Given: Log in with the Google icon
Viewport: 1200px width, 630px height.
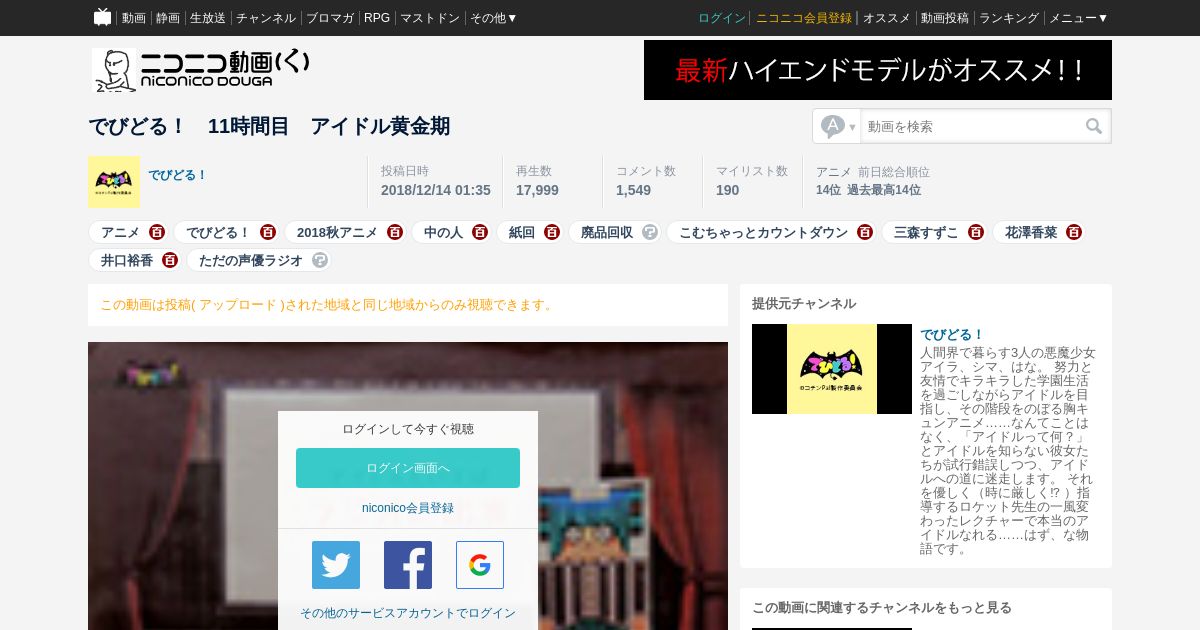Looking at the screenshot, I should pyautogui.click(x=480, y=565).
